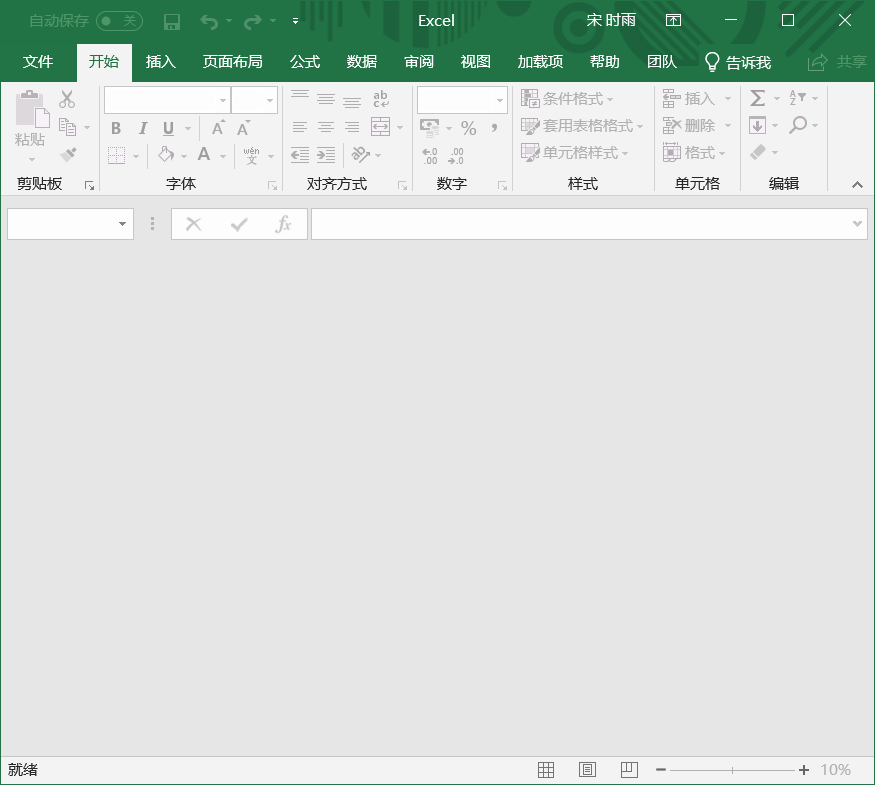
Task: Toggle Bold formatting
Action: pyautogui.click(x=116, y=128)
